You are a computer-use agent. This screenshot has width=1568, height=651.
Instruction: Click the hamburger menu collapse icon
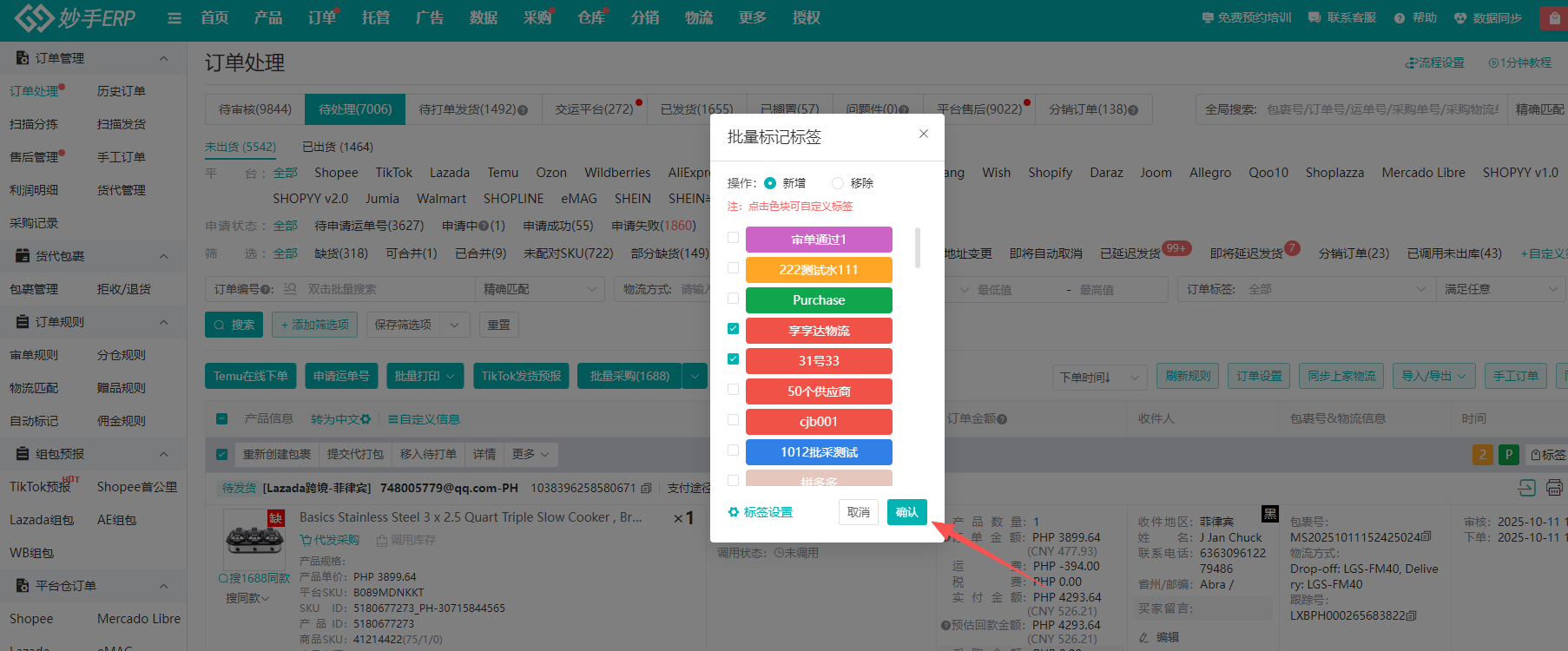coord(175,18)
